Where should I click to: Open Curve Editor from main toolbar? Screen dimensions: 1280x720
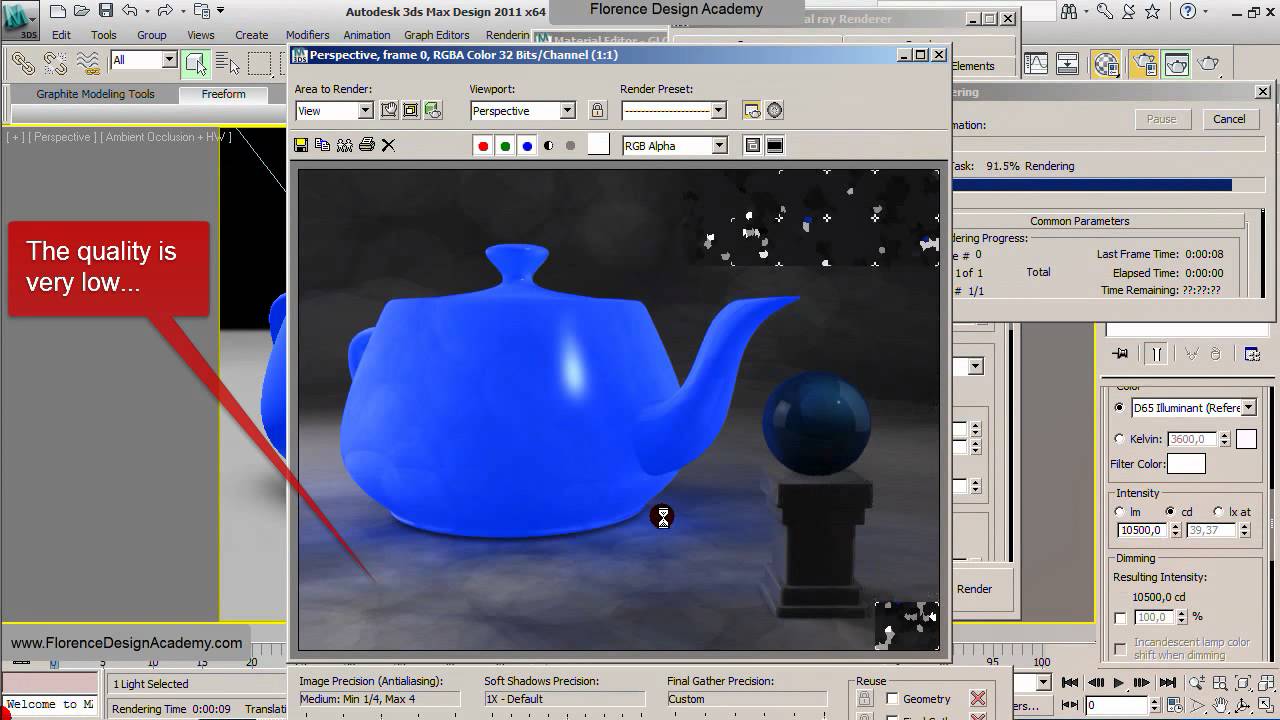1036,64
